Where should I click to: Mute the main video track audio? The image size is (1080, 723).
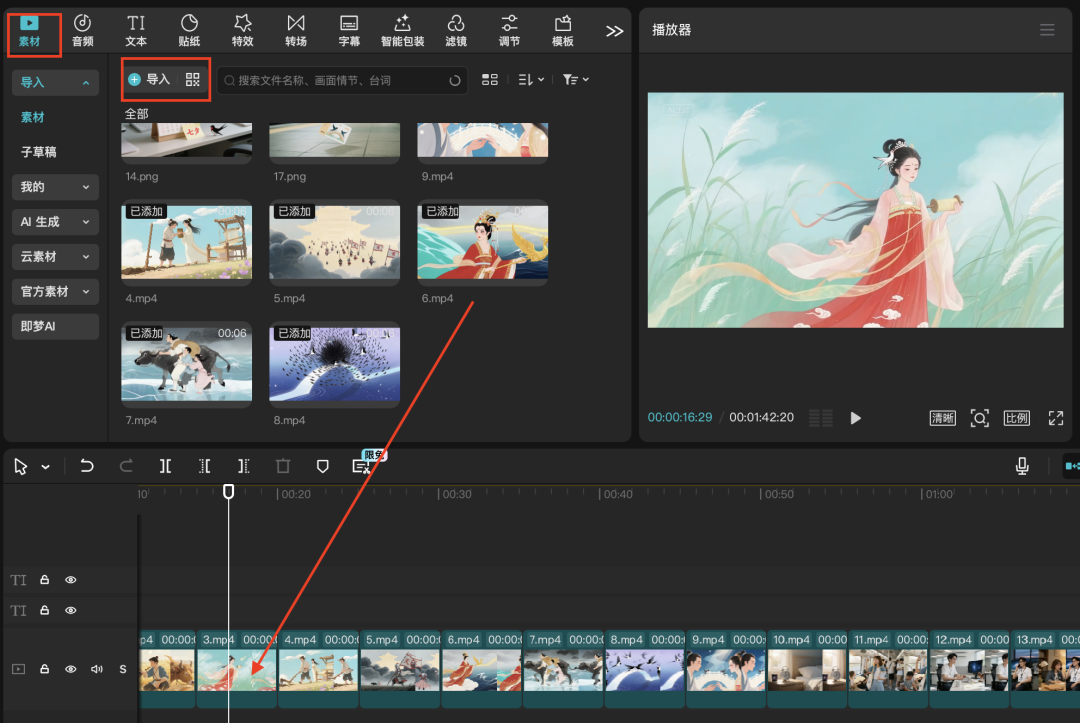[97, 669]
